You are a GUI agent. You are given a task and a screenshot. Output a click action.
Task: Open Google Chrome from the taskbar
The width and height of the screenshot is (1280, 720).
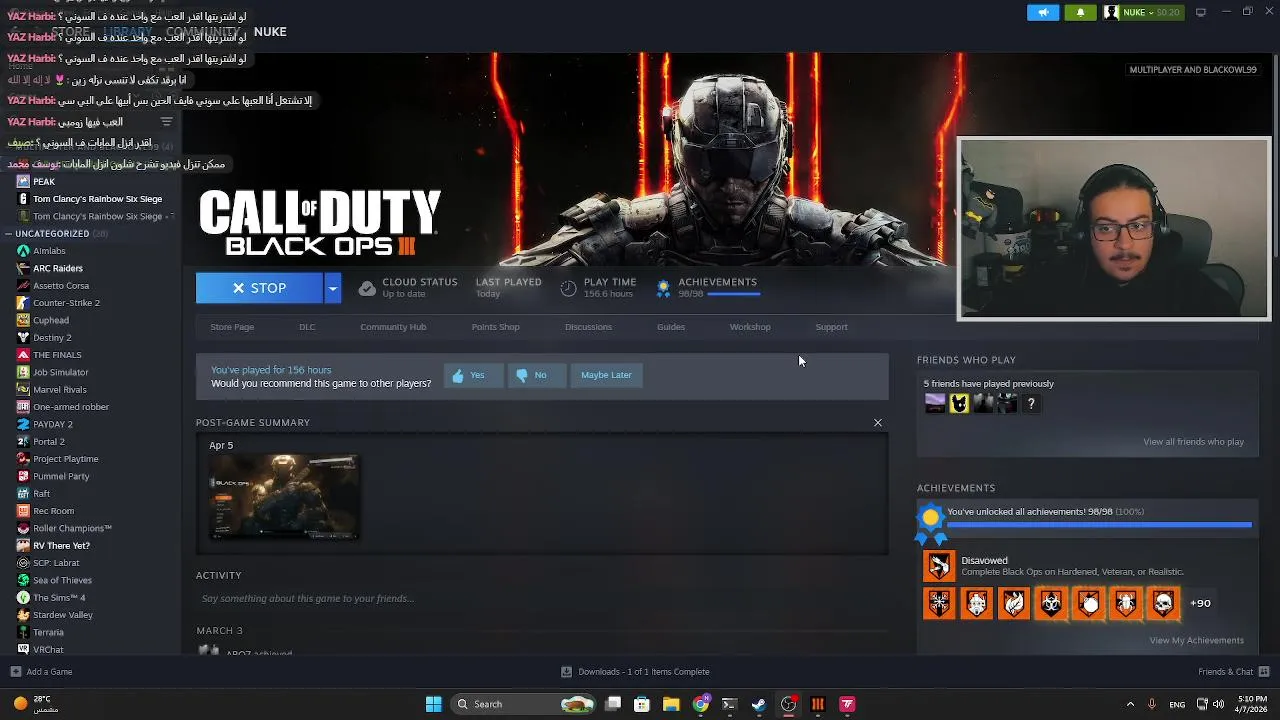(x=701, y=704)
